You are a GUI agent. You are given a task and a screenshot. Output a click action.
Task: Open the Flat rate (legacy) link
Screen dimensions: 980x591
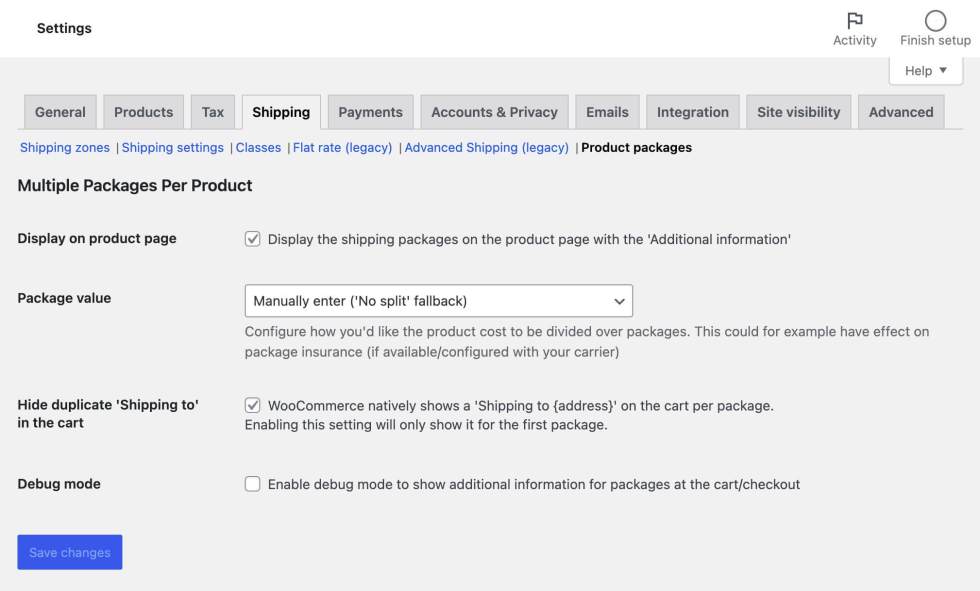342,148
